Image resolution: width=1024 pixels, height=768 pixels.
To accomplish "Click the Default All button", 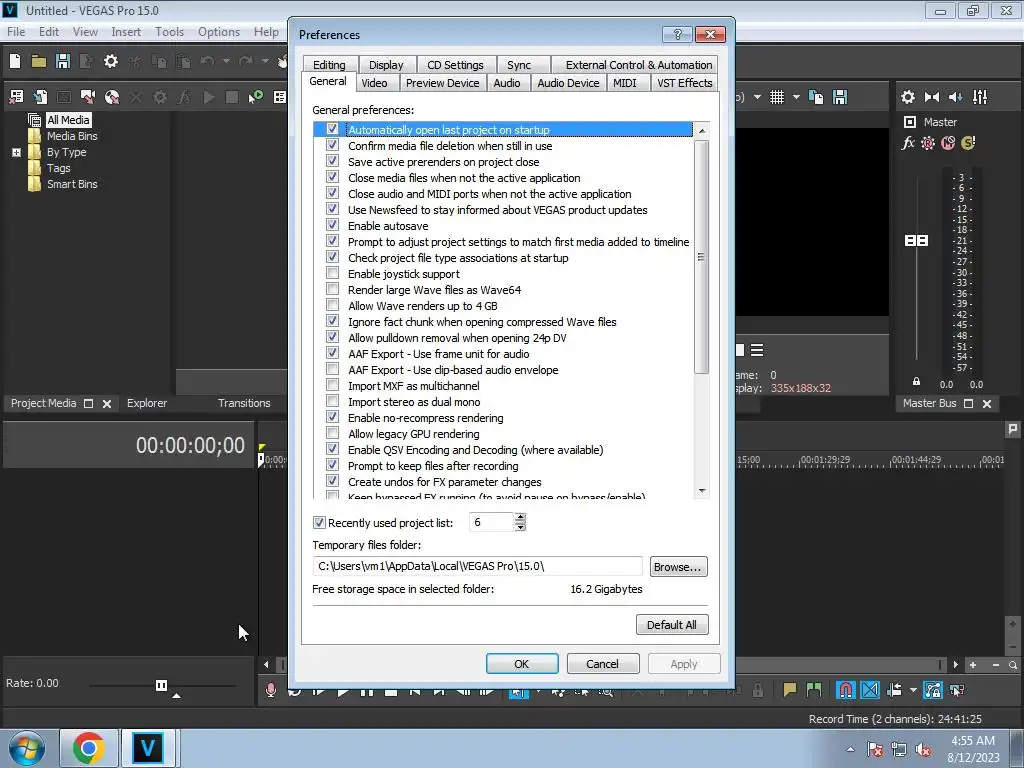I will tap(672, 625).
